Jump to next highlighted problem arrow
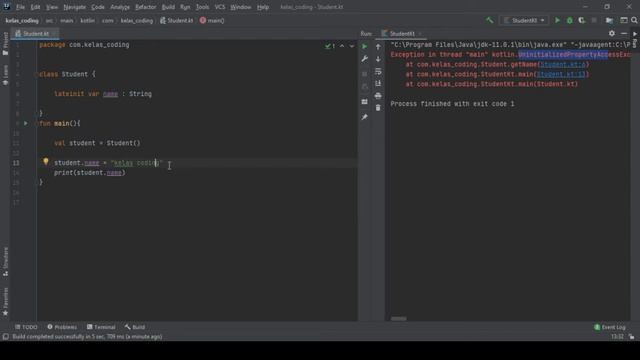Screen dimensions: 640x360 click(352, 46)
